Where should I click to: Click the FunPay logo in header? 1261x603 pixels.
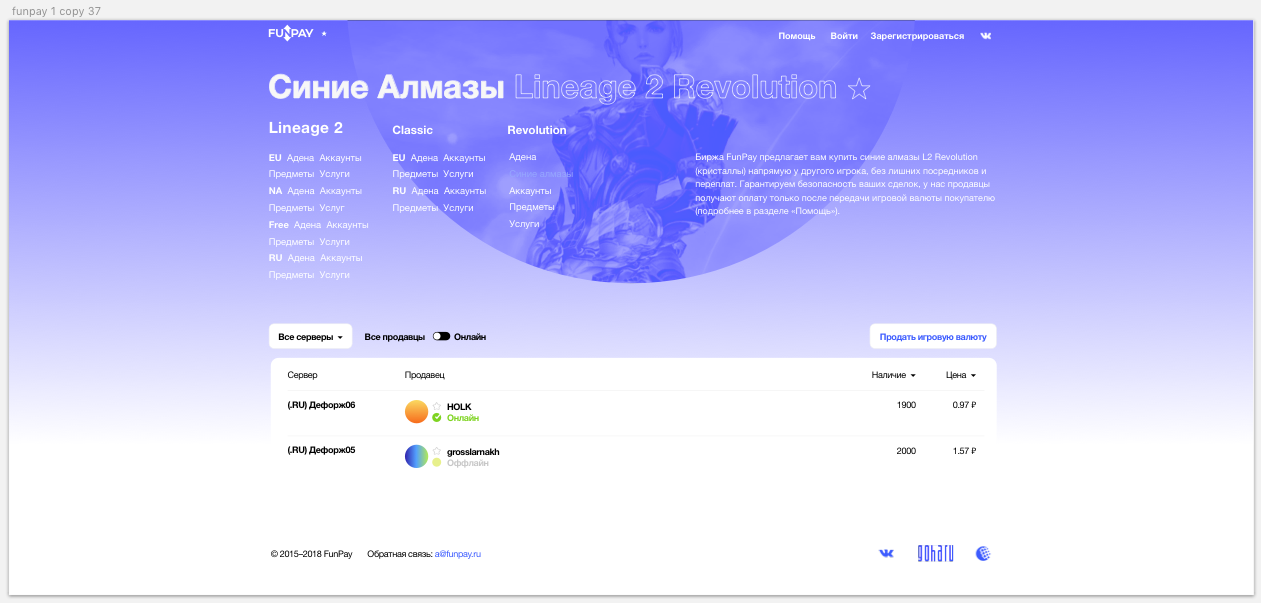290,34
